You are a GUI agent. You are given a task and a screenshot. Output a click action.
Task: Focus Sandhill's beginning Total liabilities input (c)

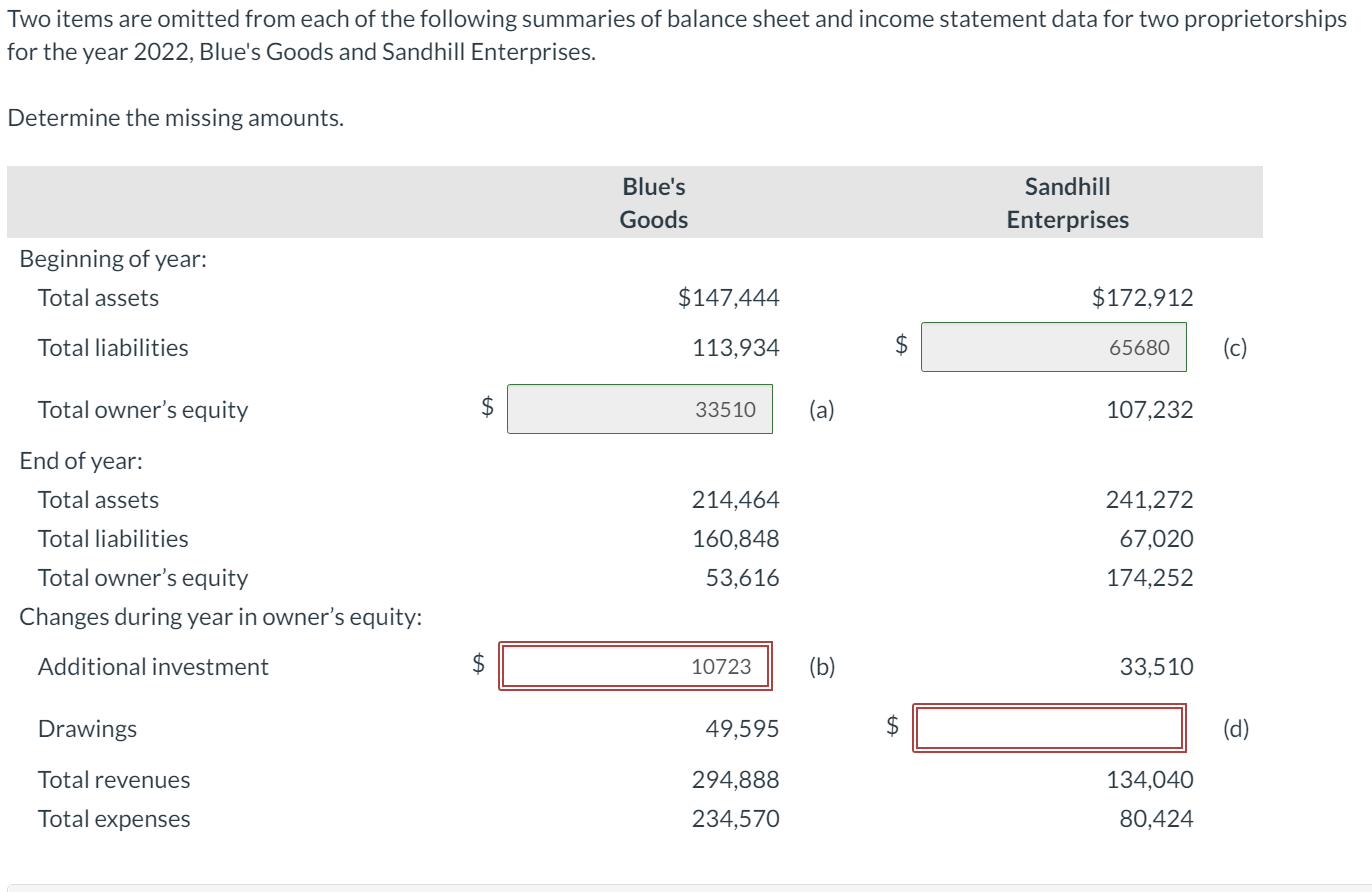click(1053, 347)
